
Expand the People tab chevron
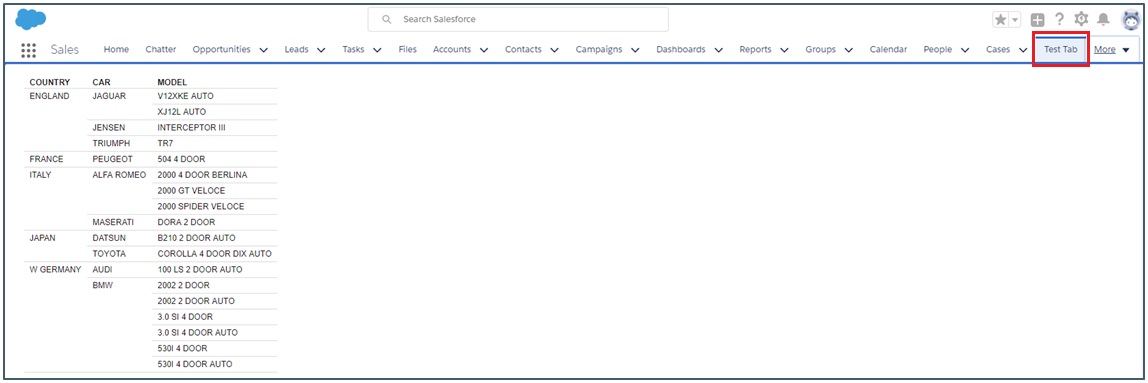coord(965,50)
